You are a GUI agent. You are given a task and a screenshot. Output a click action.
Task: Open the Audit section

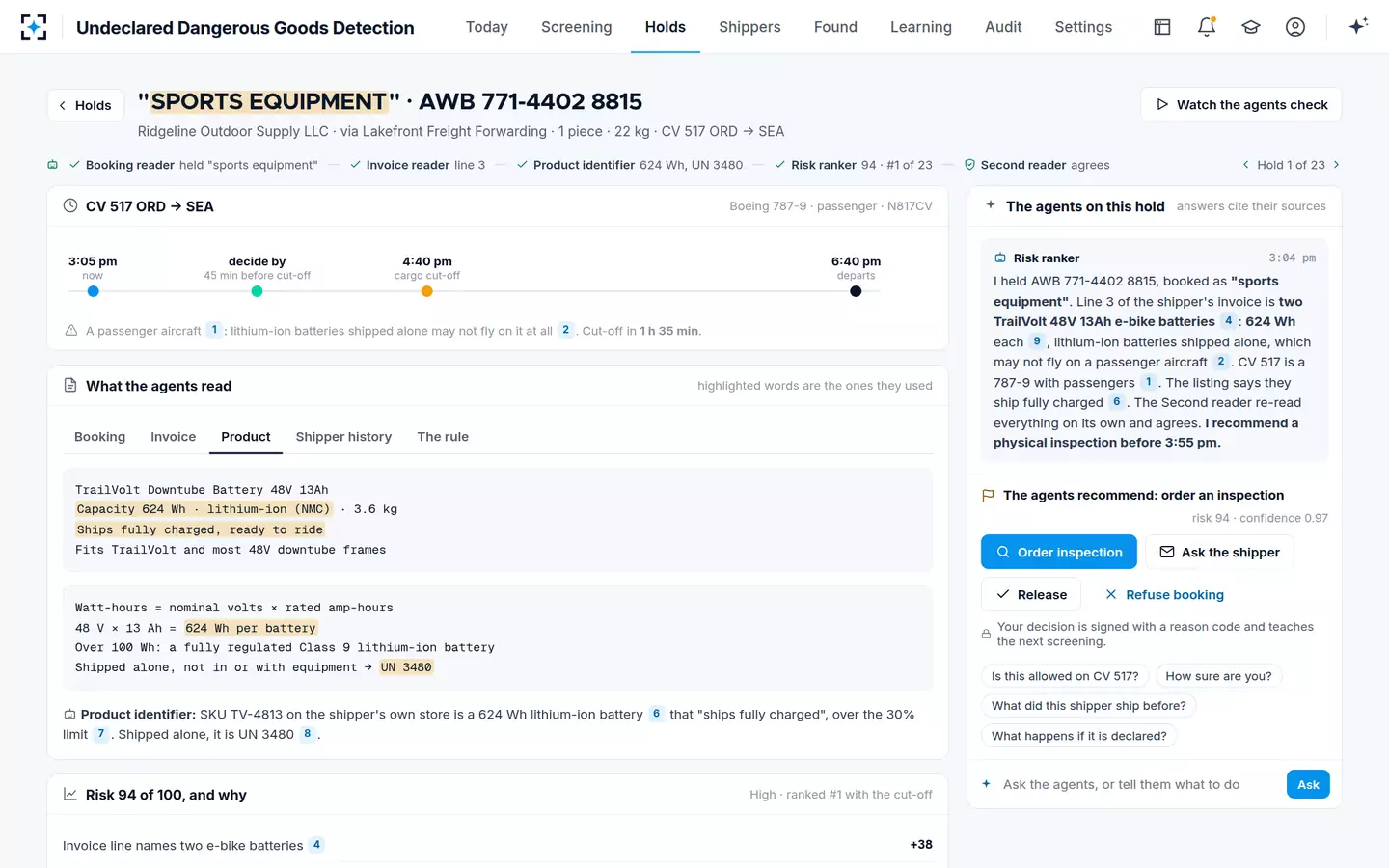coord(1003,27)
